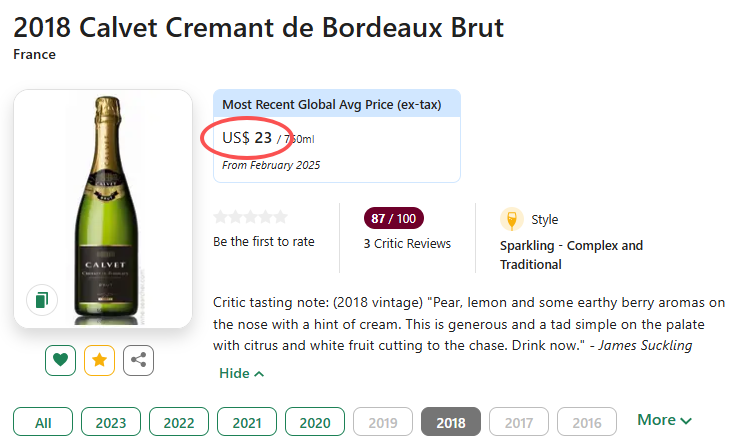Expand More vintages dropdown
Viewport: 732px width, 445px height.
pyautogui.click(x=665, y=421)
